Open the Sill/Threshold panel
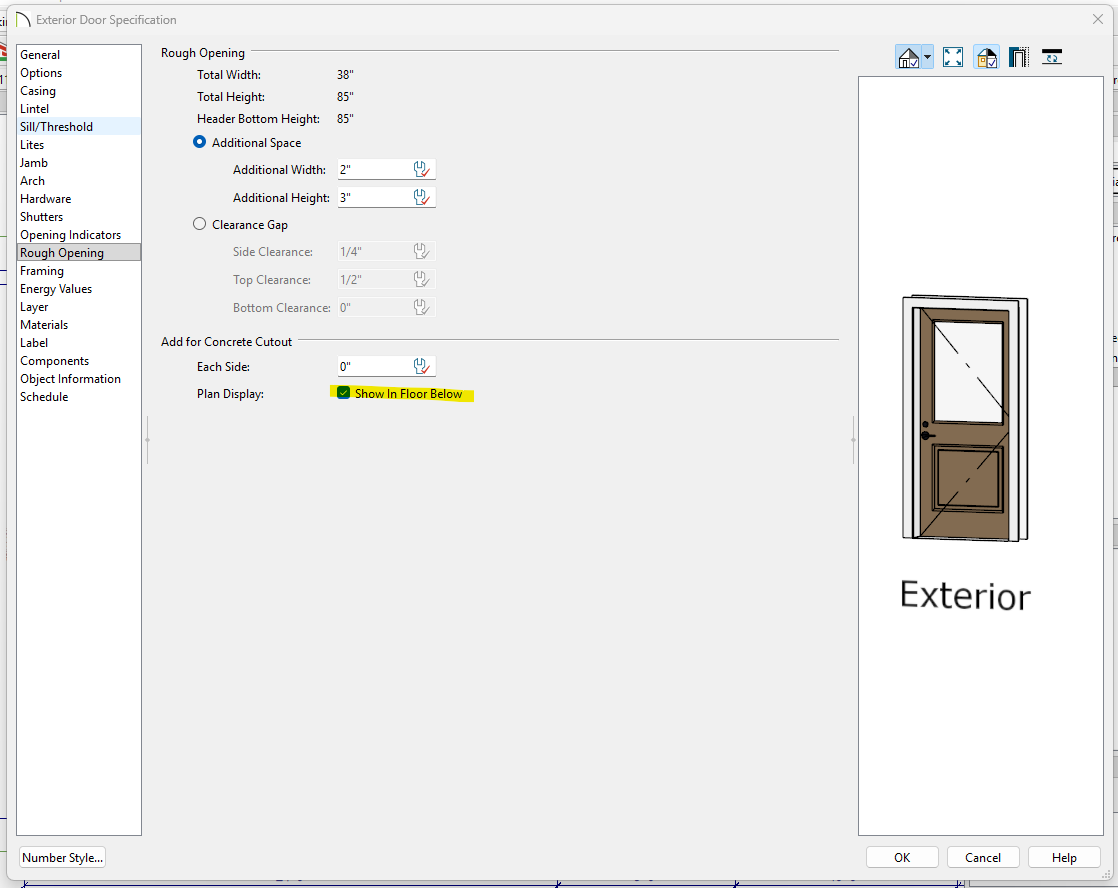This screenshot has height=888, width=1118. pos(56,127)
